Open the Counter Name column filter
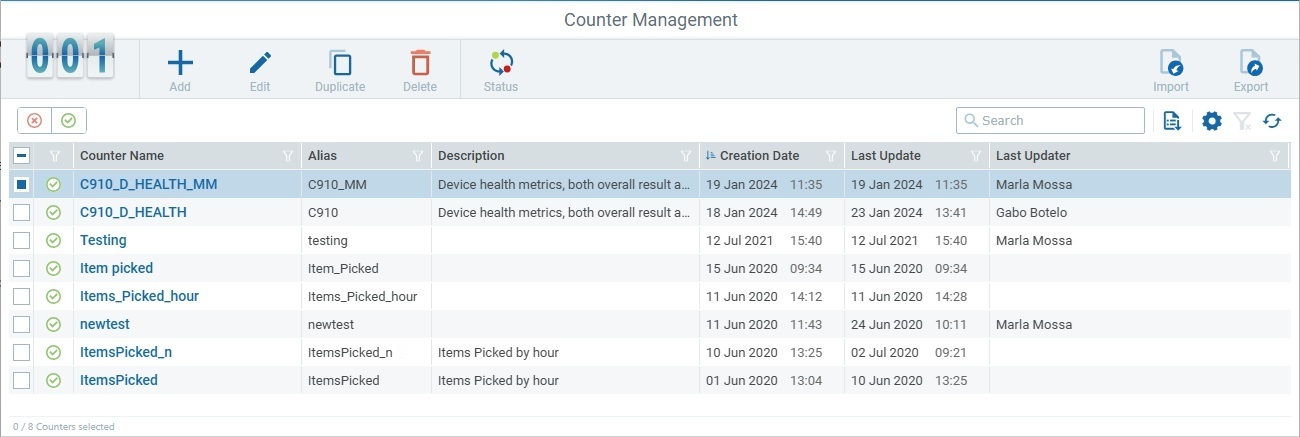The height and width of the screenshot is (437, 1300). 288,156
